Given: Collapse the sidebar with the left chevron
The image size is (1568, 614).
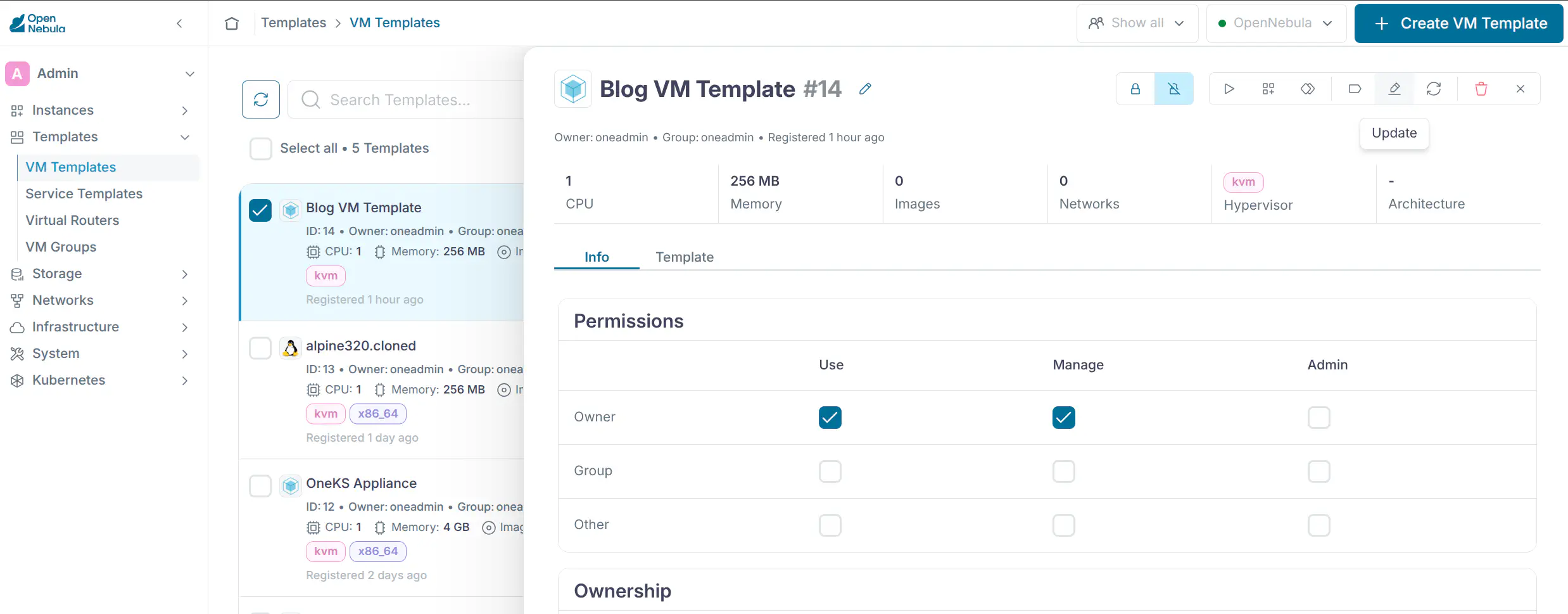Looking at the screenshot, I should (x=180, y=23).
